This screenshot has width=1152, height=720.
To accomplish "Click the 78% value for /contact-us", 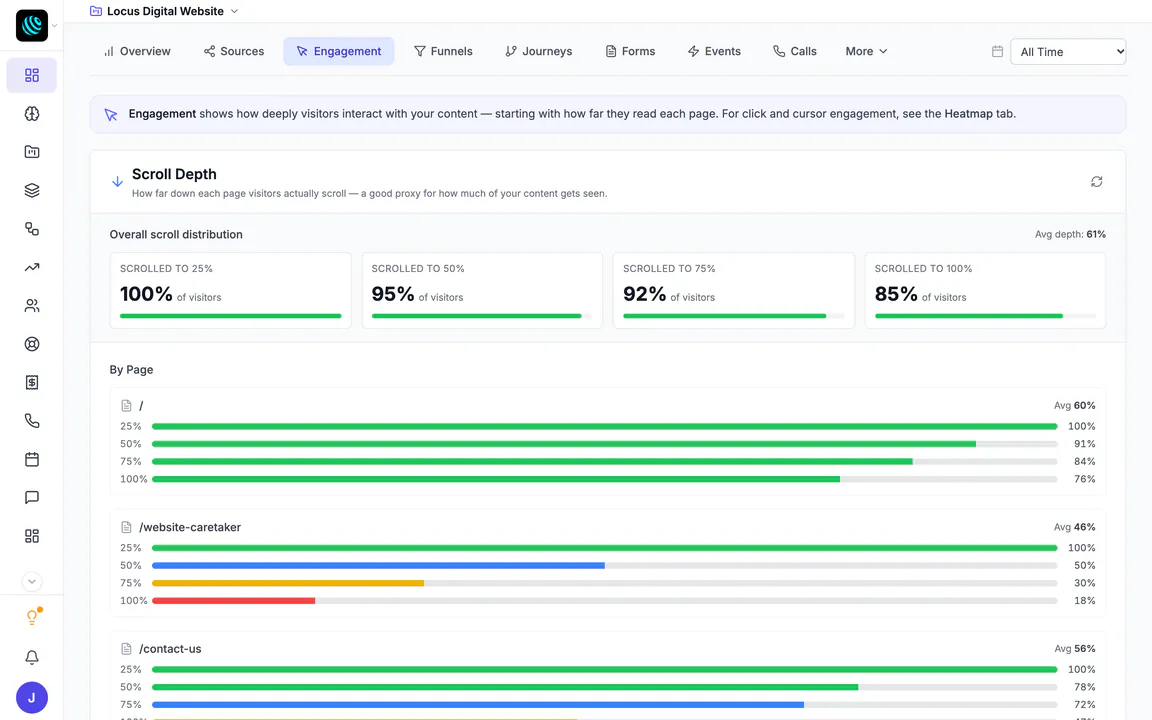I will click(x=1084, y=687).
